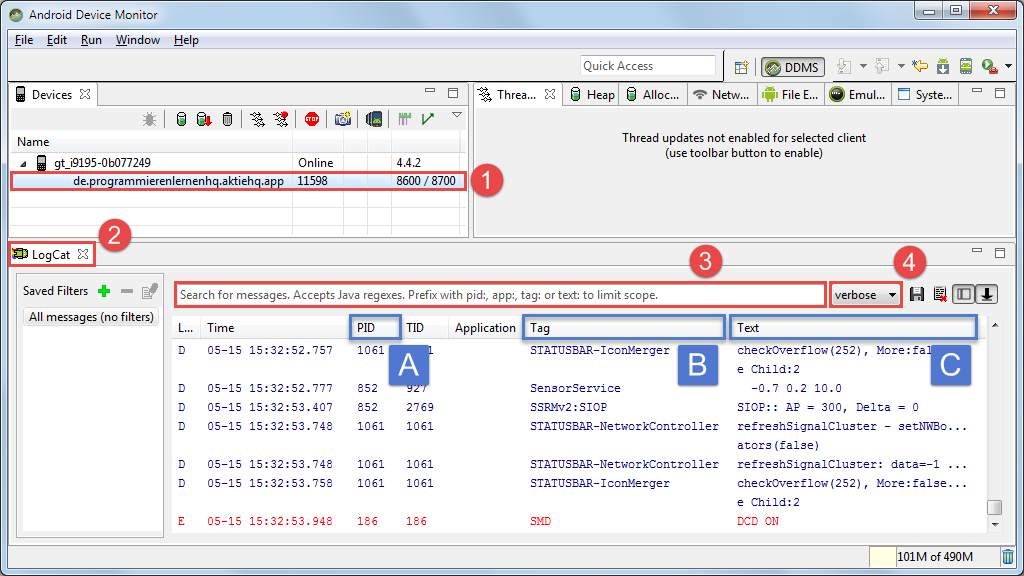Click the Update Heap icon in Devices
1024x576 pixels.
[x=182, y=119]
